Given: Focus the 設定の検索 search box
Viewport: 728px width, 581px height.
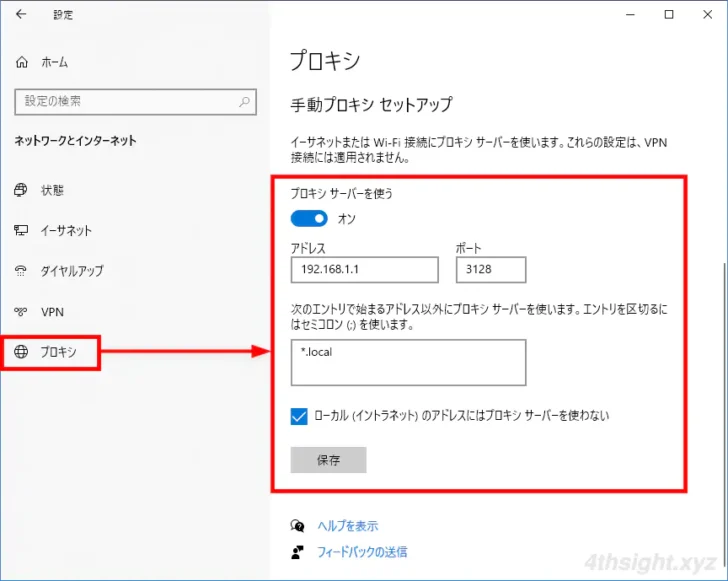Looking at the screenshot, I should click(x=136, y=102).
